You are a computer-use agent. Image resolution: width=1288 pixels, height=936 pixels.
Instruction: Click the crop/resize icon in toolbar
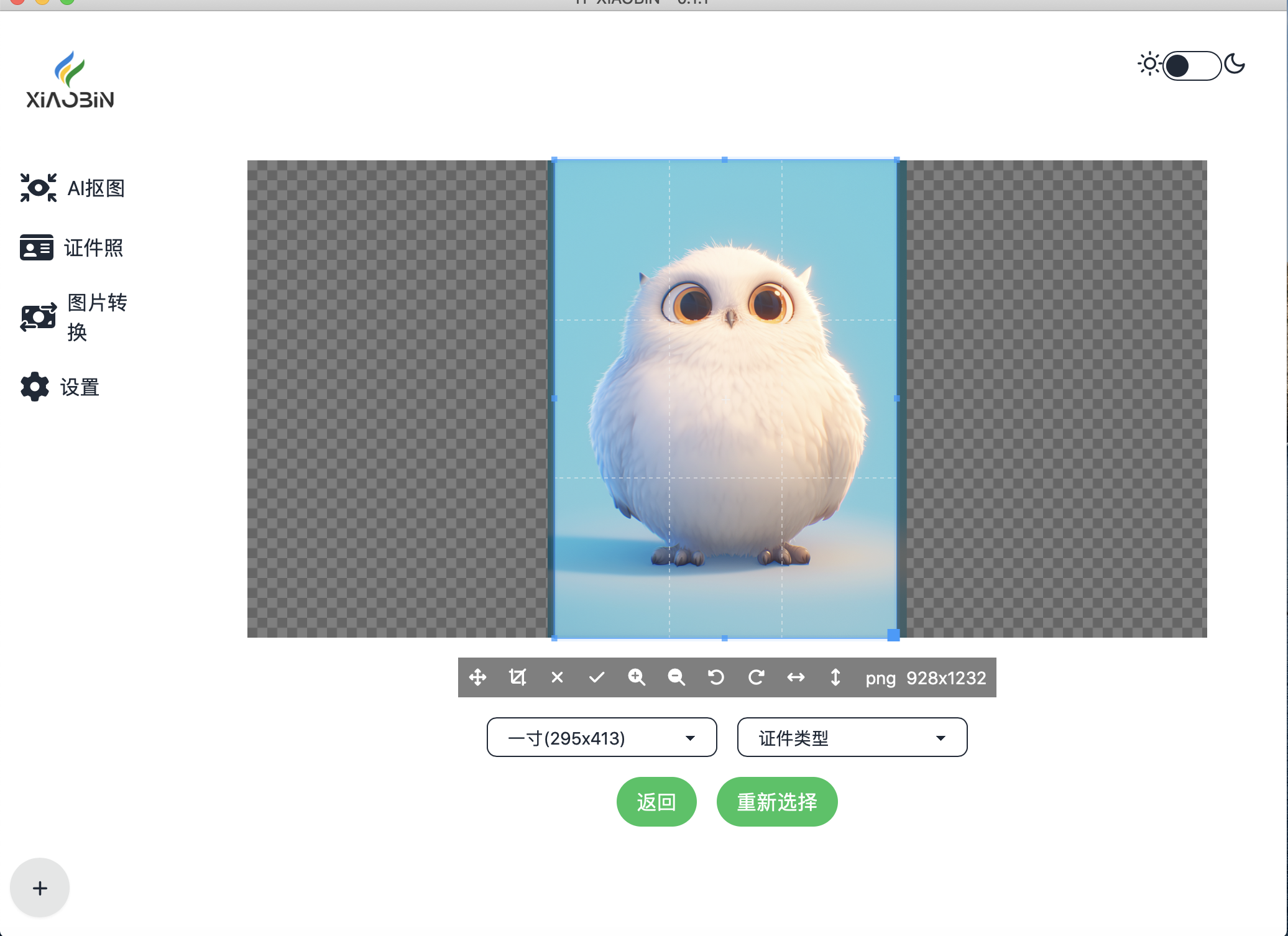tap(518, 678)
